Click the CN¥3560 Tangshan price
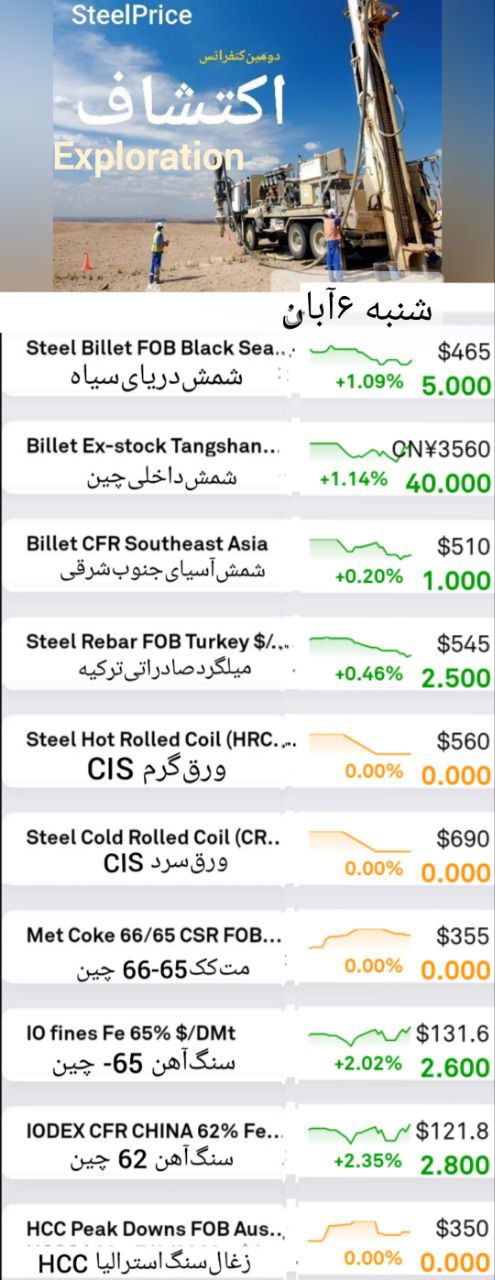Viewport: 495px width, 1280px height. (441, 450)
